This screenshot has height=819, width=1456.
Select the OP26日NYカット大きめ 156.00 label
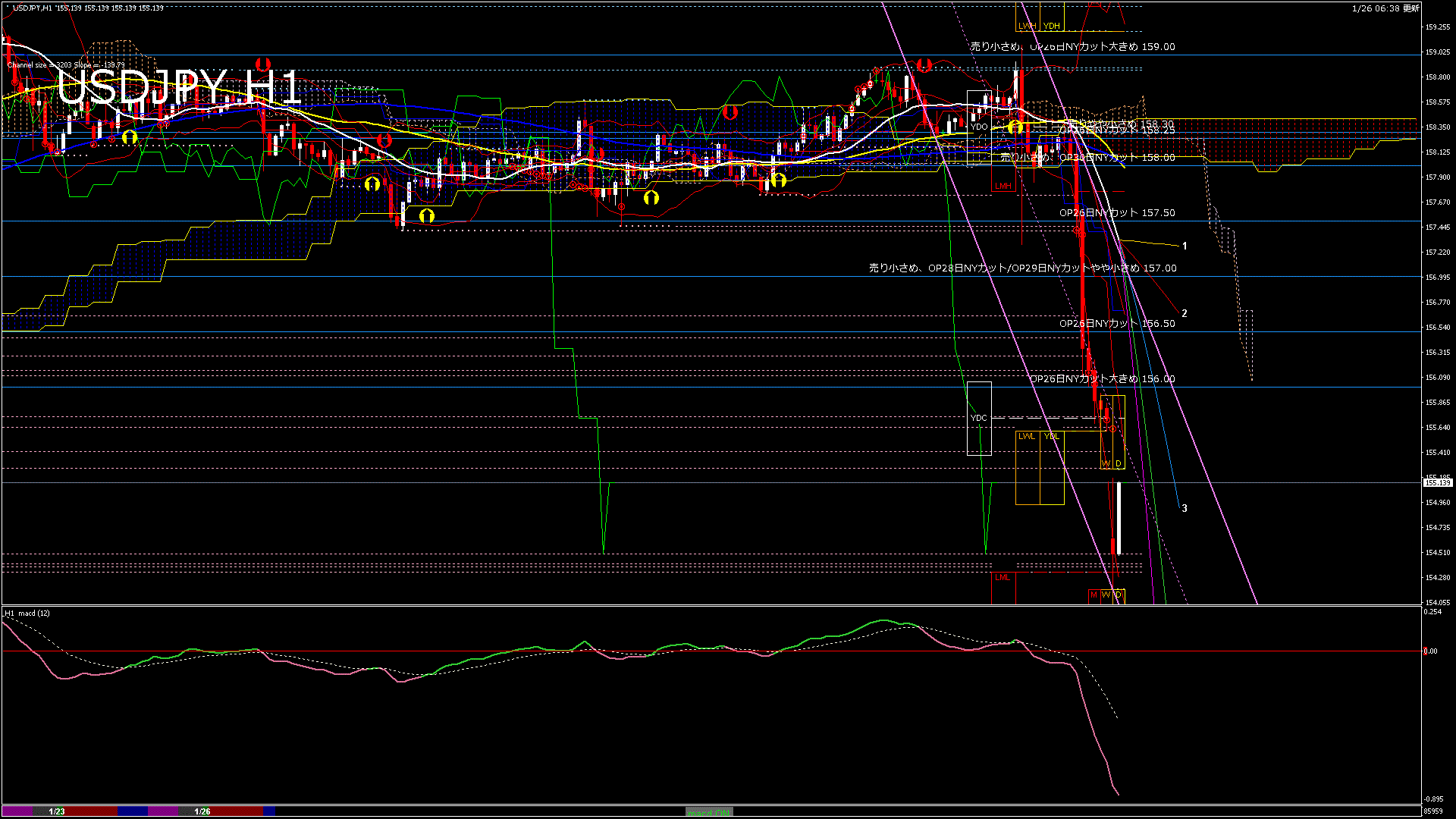click(1102, 378)
